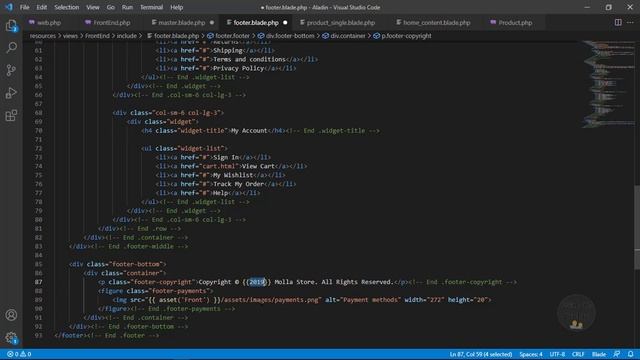Screen dimensions: 640x360
Task: Open the Manage settings gear
Action: click(11, 338)
